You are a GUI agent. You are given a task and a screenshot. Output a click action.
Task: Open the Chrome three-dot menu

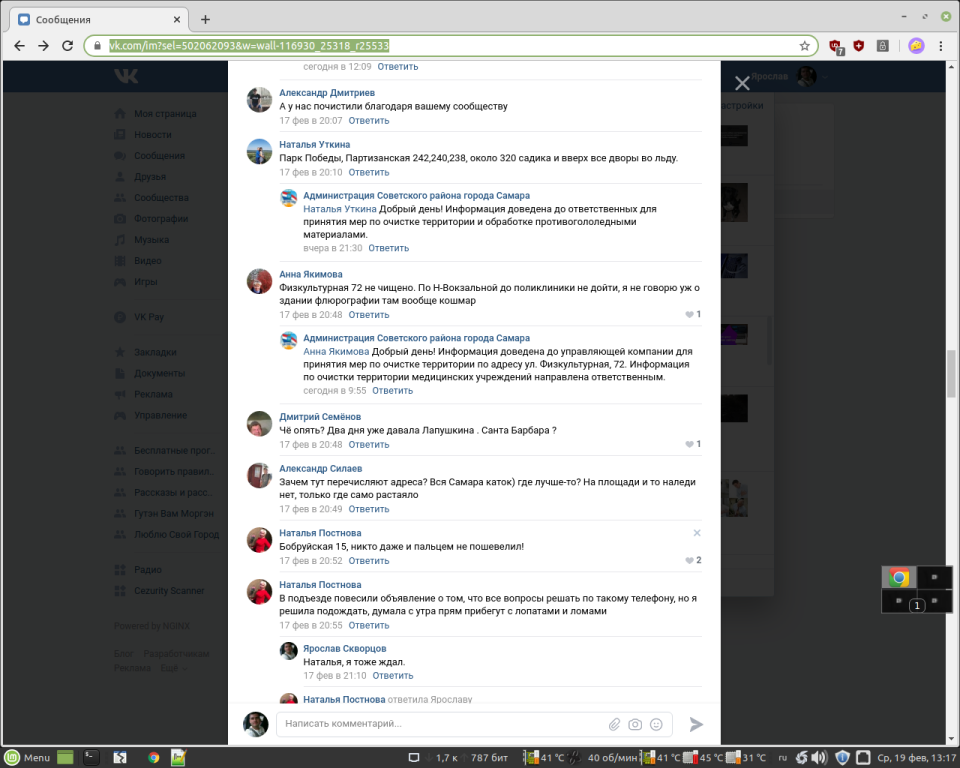coord(942,46)
